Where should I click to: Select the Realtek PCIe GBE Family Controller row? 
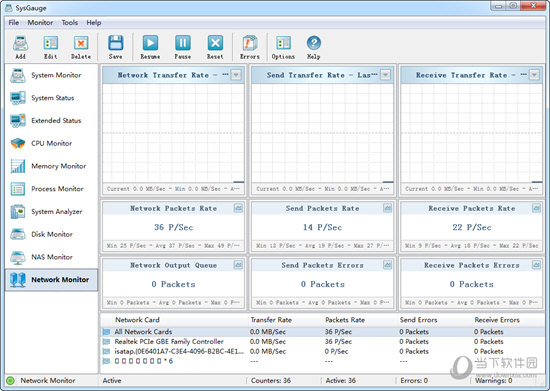323,342
